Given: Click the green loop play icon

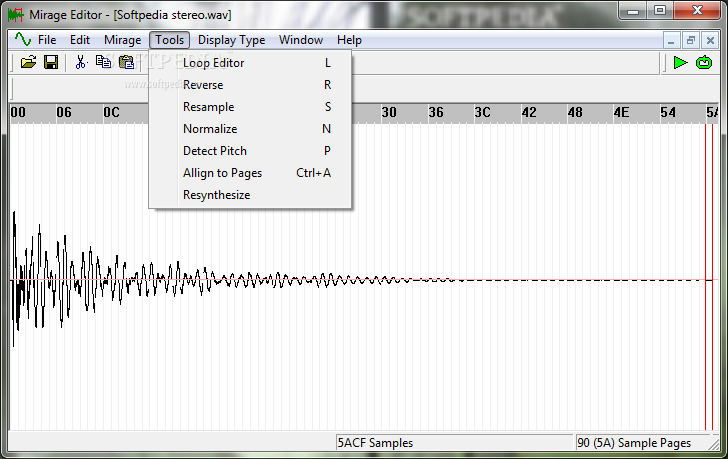Looking at the screenshot, I should click(704, 62).
